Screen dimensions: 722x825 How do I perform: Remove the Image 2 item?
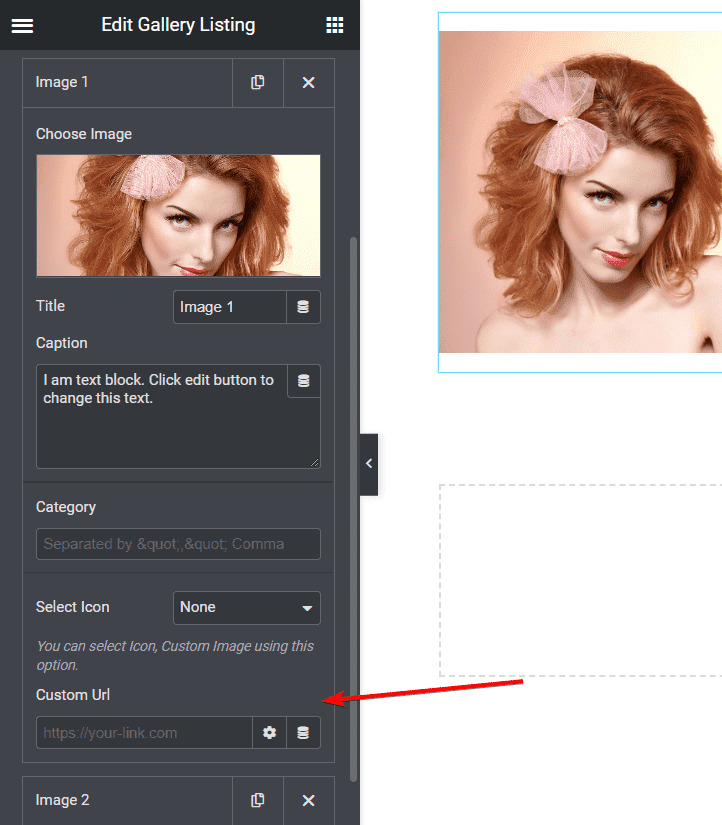coord(308,800)
